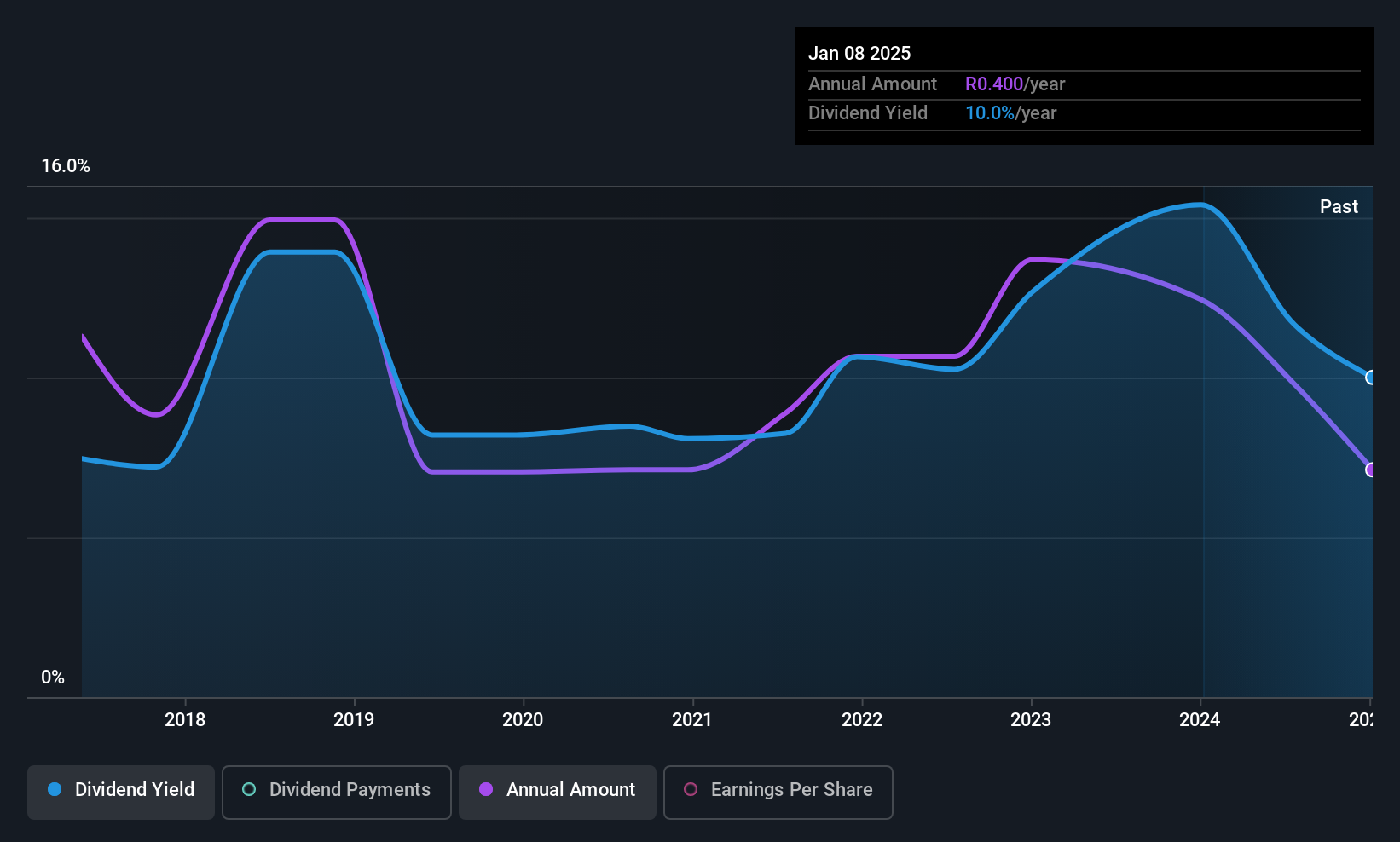Click the 2022 x-axis label
The width and height of the screenshot is (1400, 842).
click(x=862, y=720)
